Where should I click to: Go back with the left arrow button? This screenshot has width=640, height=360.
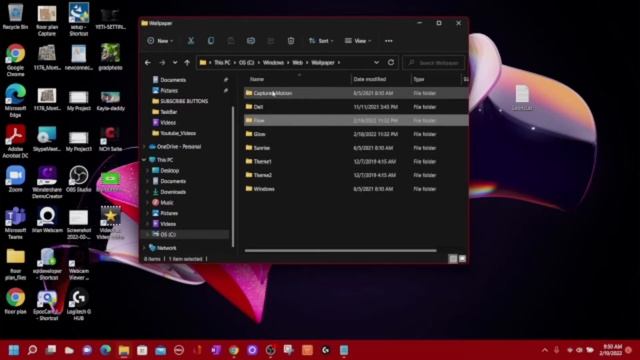tap(148, 62)
